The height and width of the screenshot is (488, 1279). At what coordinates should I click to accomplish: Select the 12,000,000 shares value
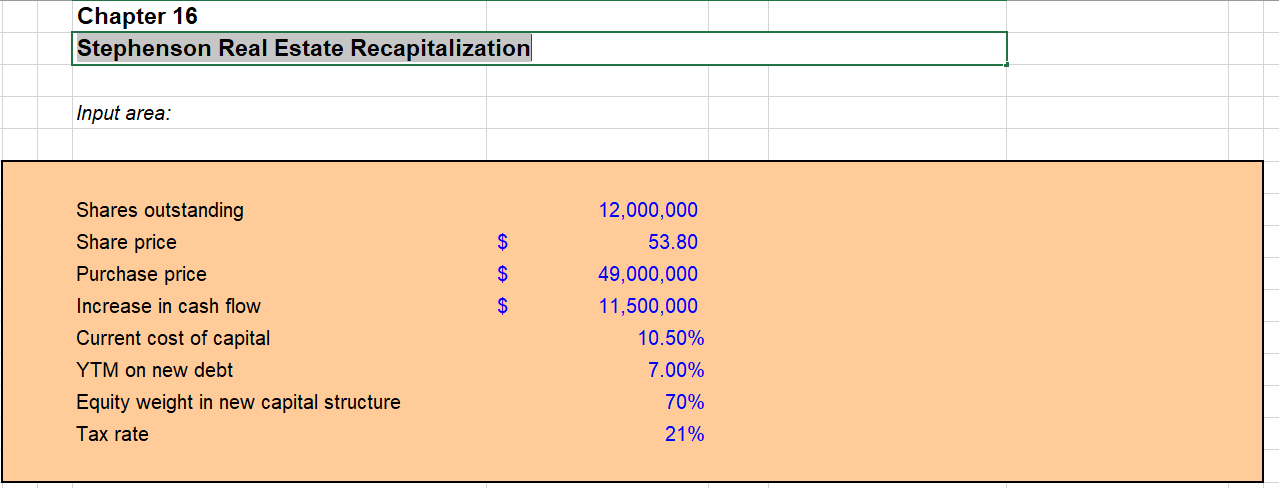[x=648, y=210]
